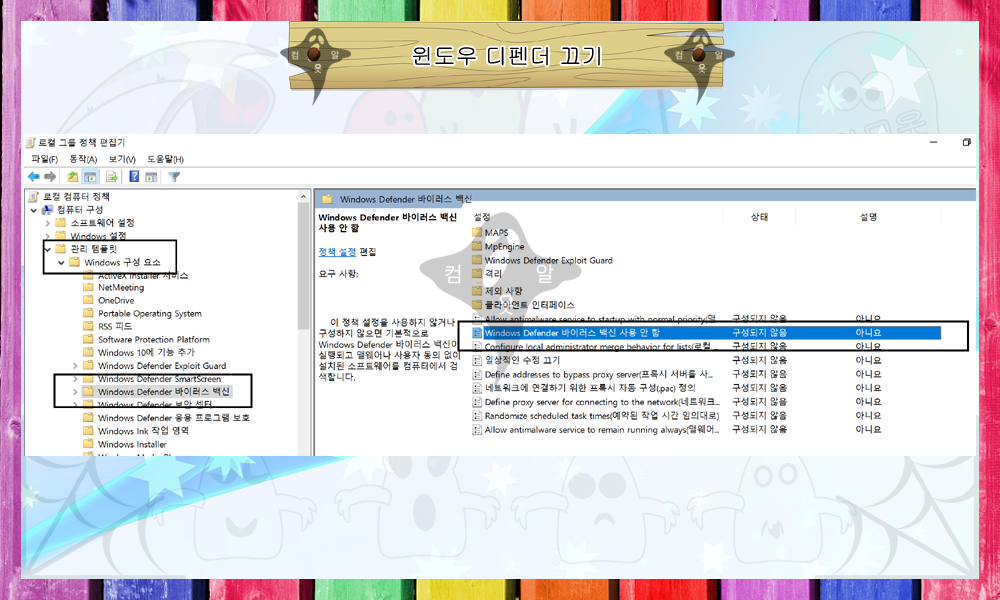1000x600 pixels.
Task: Expand Windows Defender Exploit Guard tree node
Action: click(x=75, y=366)
